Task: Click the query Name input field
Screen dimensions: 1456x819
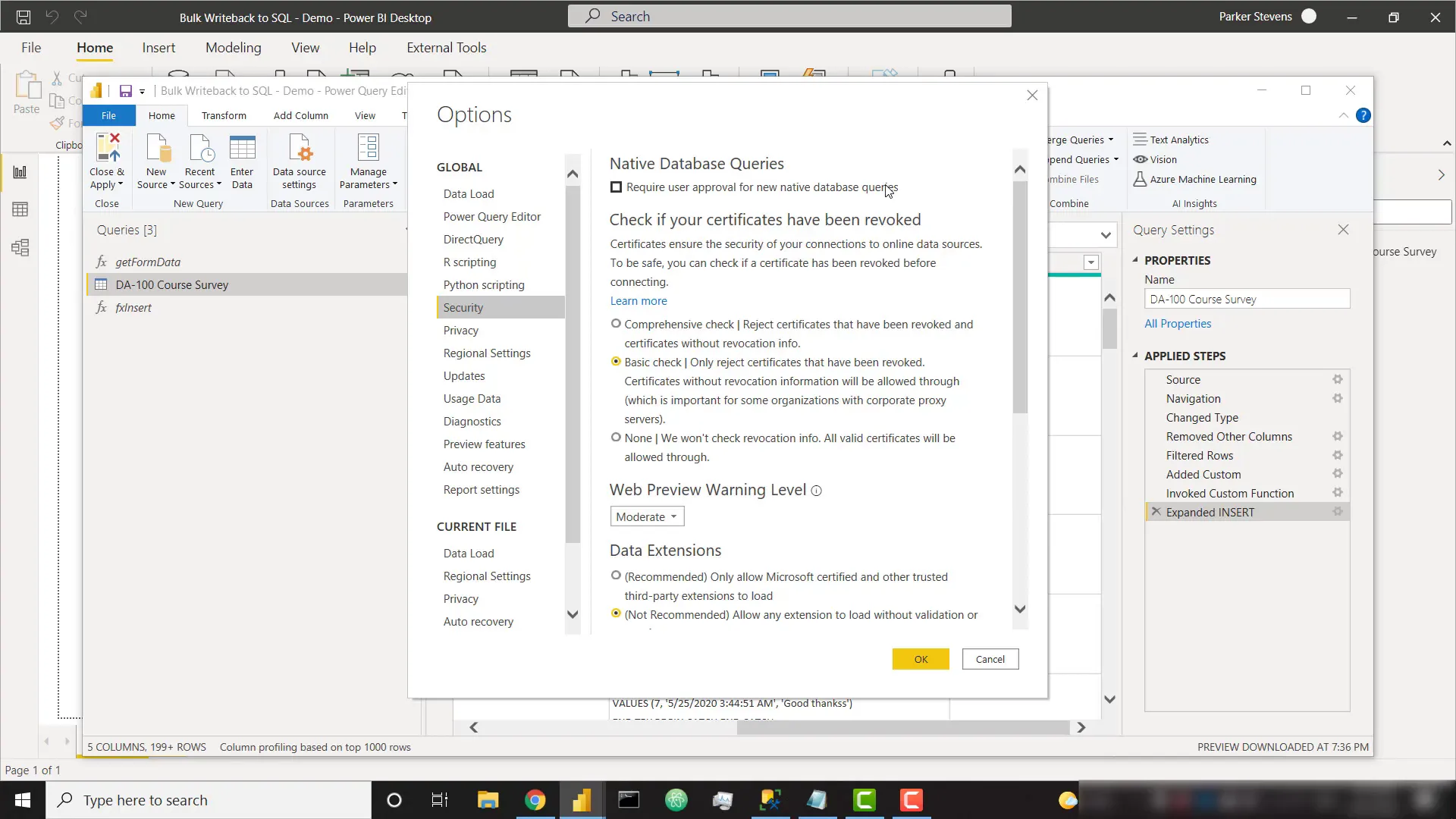Action: [1247, 299]
